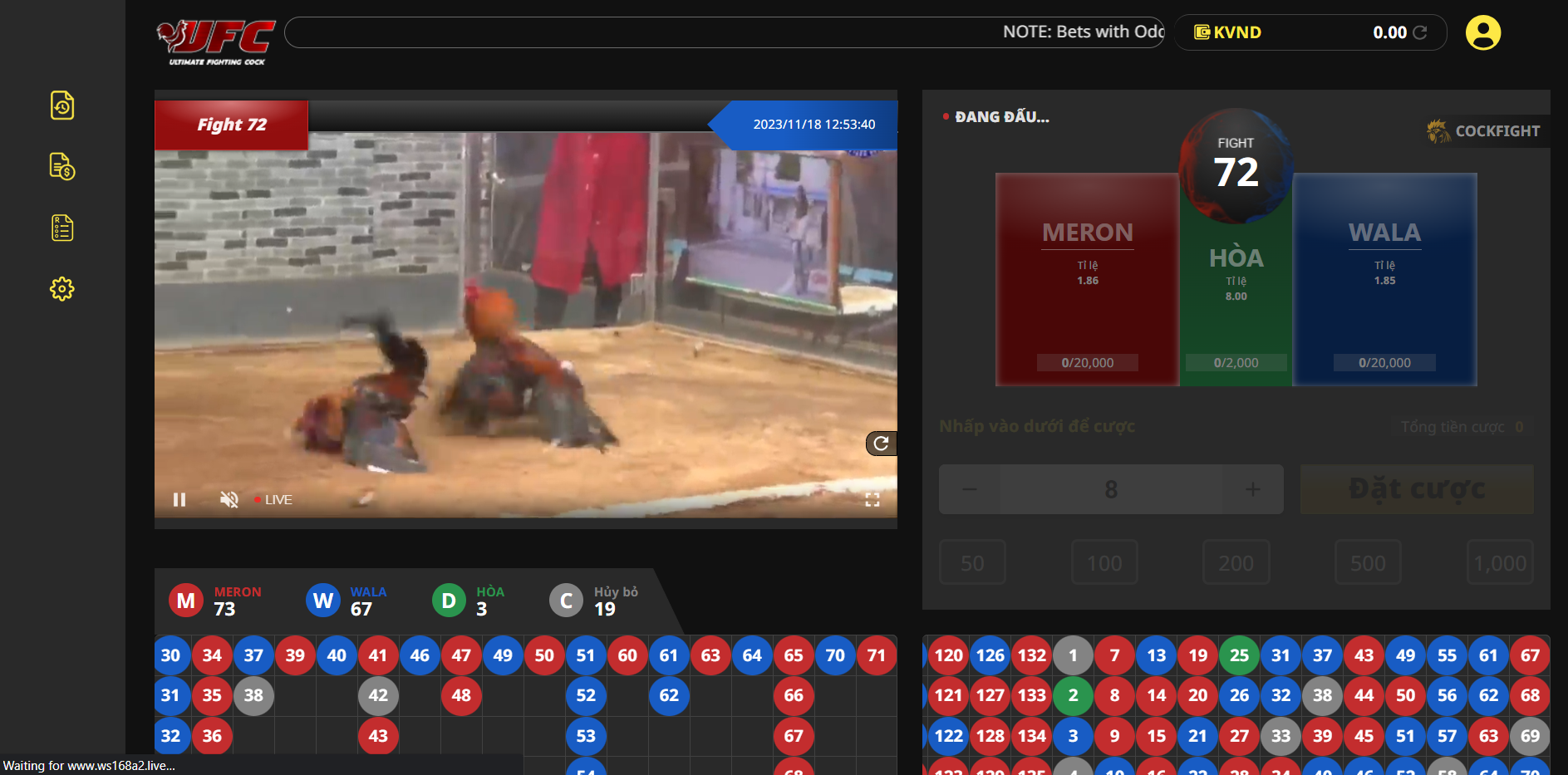Select the green HÒA draw panel
The width and height of the screenshot is (1568, 775).
tap(1236, 307)
